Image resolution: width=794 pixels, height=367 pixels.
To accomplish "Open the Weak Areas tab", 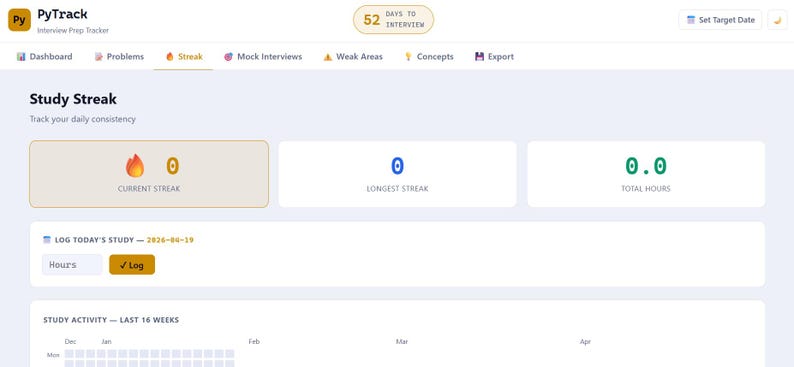I will (x=353, y=57).
